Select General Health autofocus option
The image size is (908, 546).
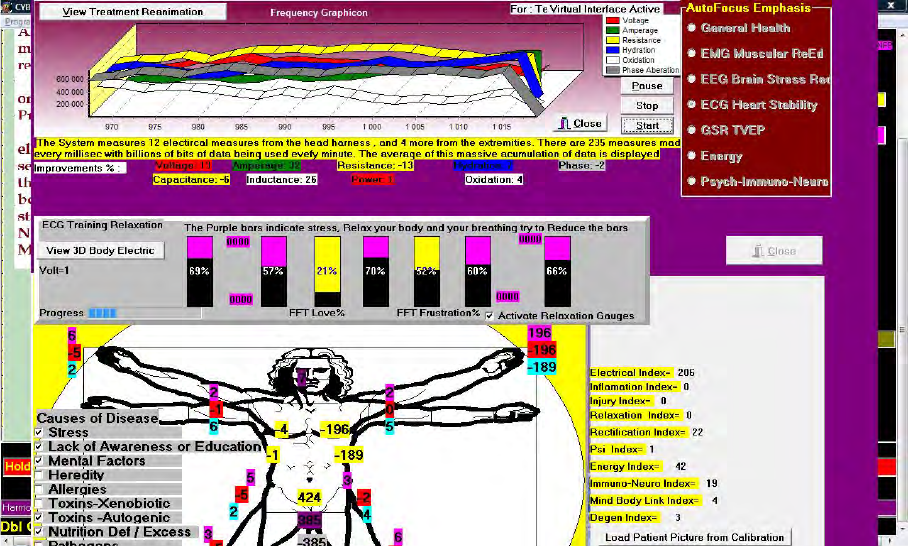coord(739,28)
